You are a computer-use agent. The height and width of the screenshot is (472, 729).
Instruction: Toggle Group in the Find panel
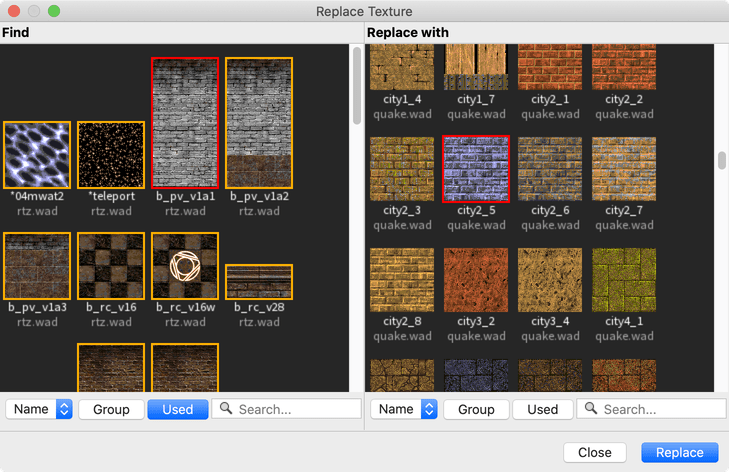click(x=111, y=409)
